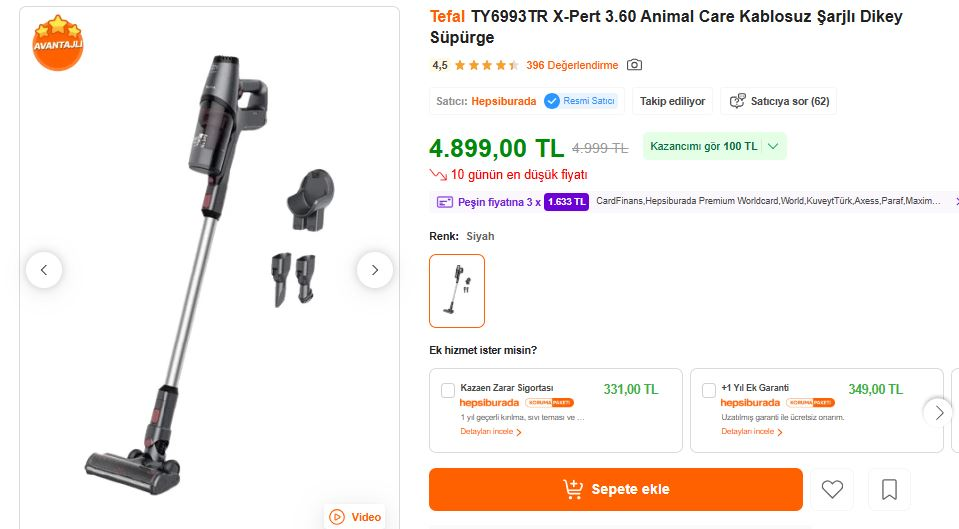Screen dimensions: 959x529
Task: Play the product Video
Action: click(355, 517)
